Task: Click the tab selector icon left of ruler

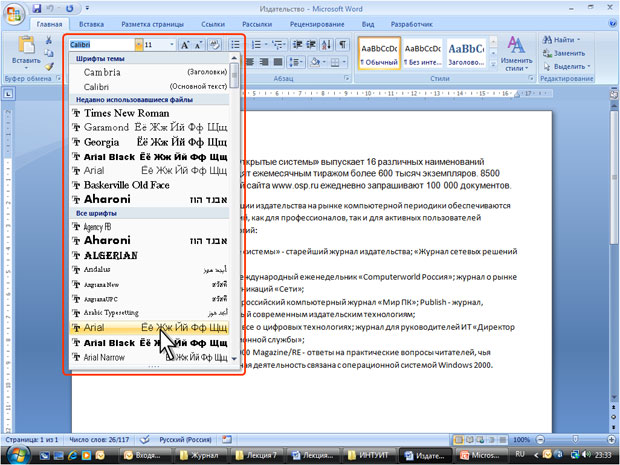Action: tap(8, 94)
